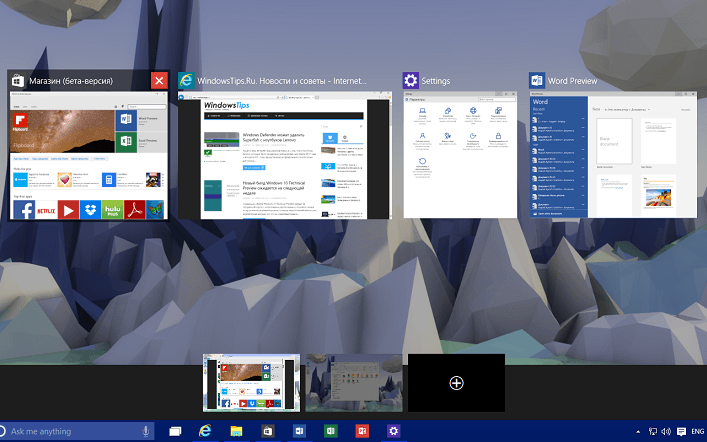Add a new virtual desktop
Image resolution: width=707 pixels, height=442 pixels.
click(456, 383)
